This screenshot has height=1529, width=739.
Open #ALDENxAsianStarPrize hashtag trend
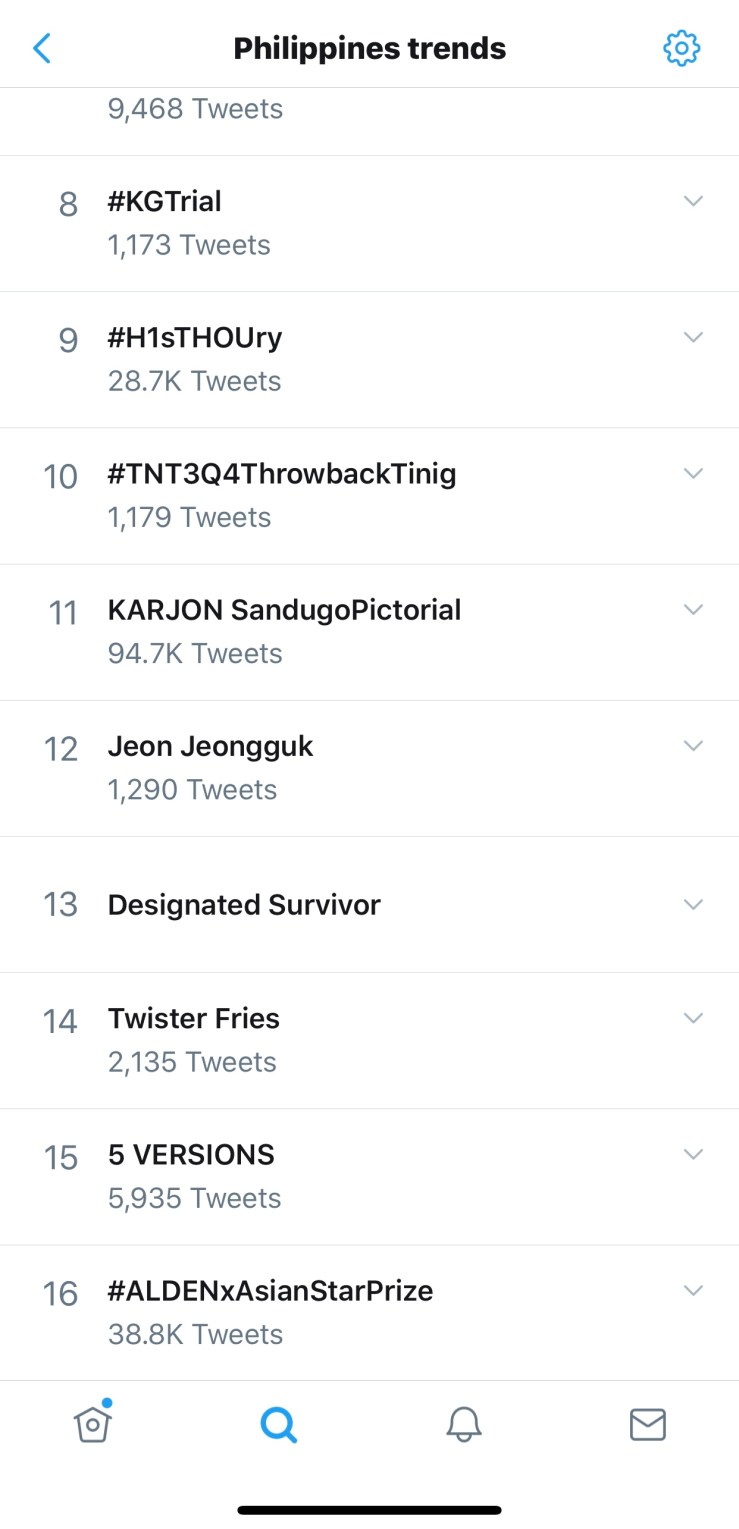click(x=270, y=1291)
